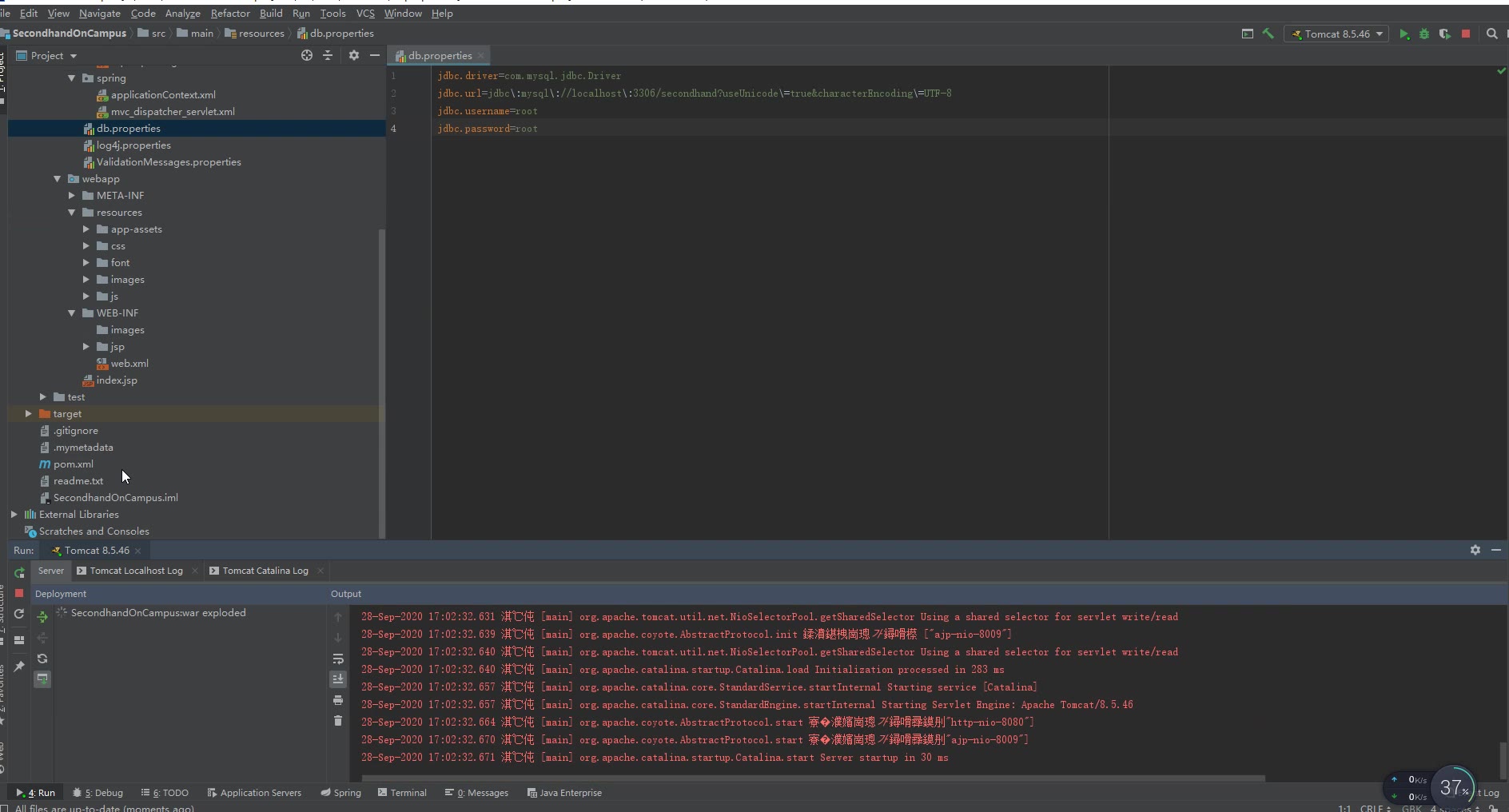
Task: Pin the Run tab with pin icon
Action: click(x=19, y=666)
